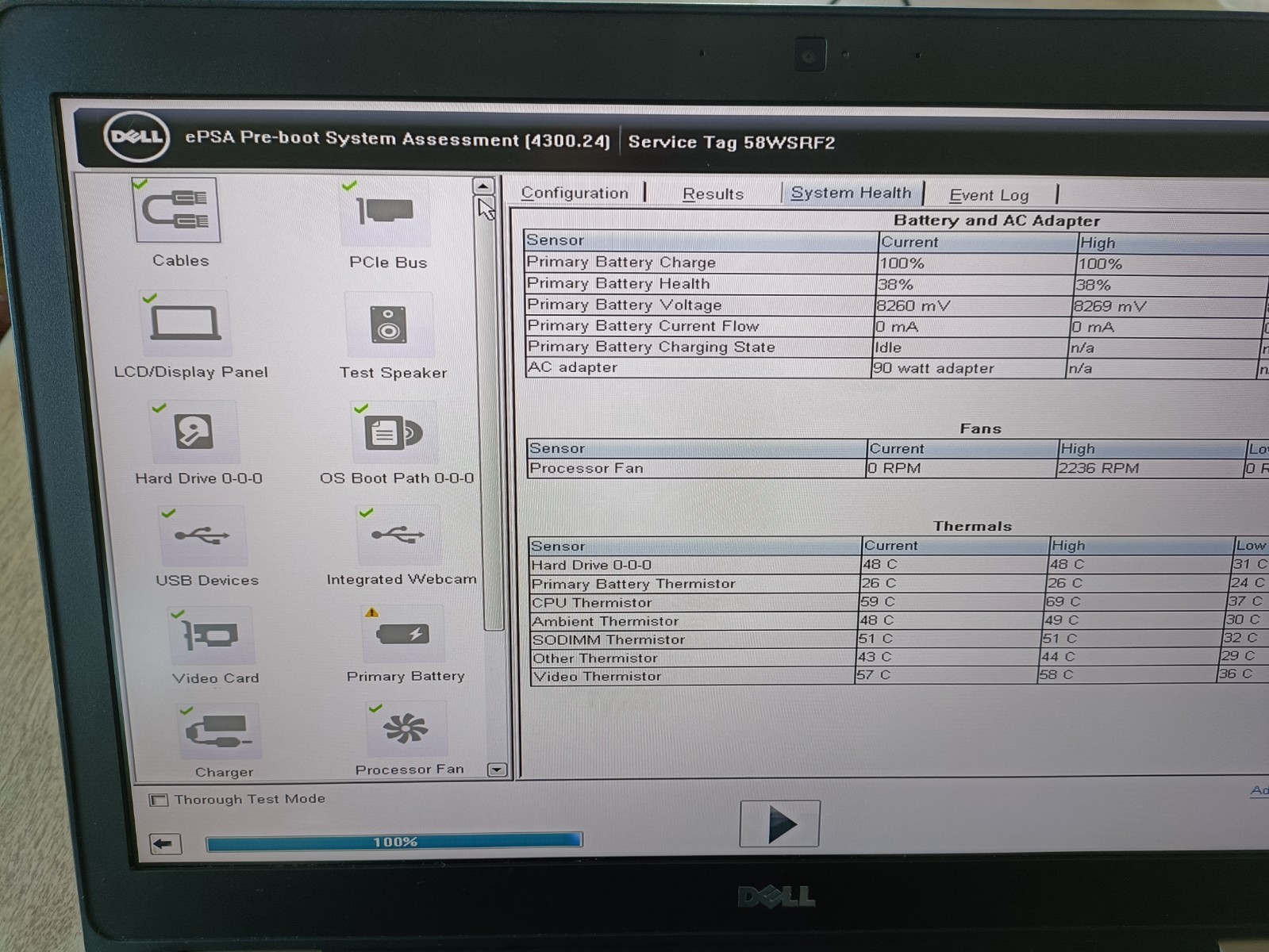
Task: Select the Cables test icon
Action: click(x=178, y=210)
